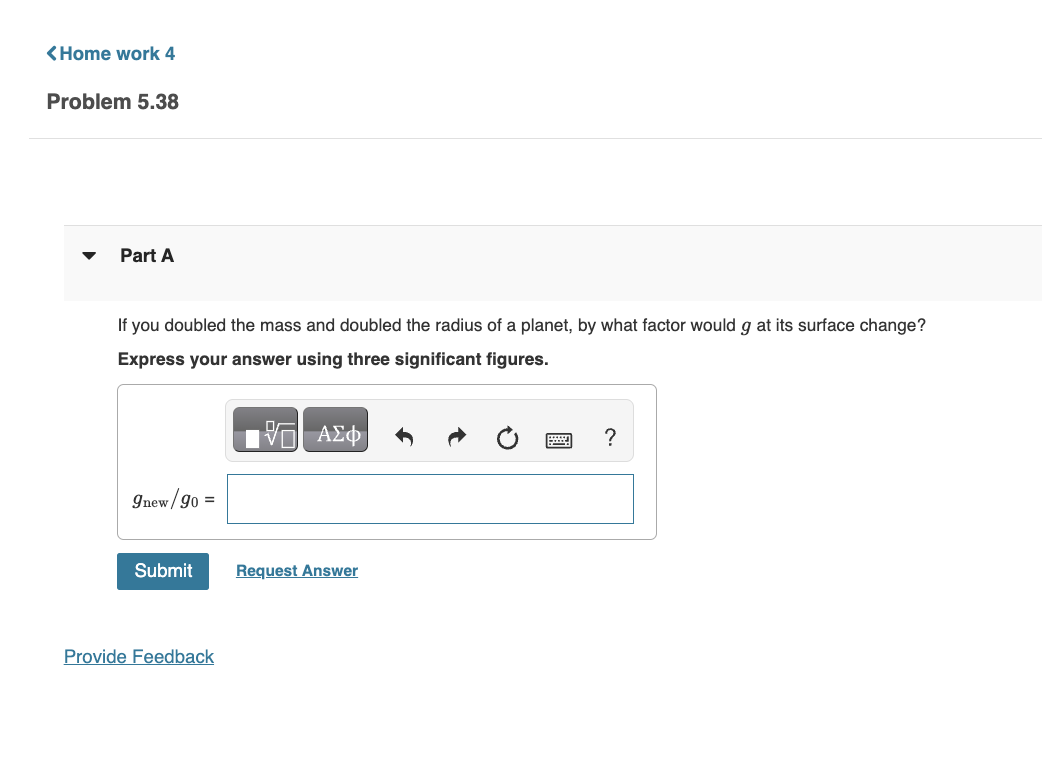Submit the answer
The height and width of the screenshot is (776, 1042).
(x=162, y=571)
